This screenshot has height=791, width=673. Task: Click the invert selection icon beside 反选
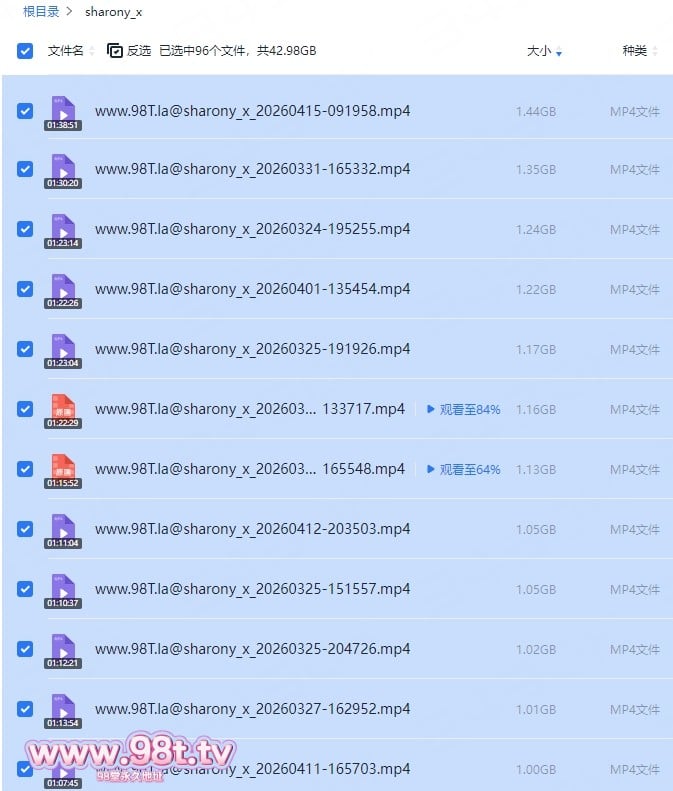115,50
